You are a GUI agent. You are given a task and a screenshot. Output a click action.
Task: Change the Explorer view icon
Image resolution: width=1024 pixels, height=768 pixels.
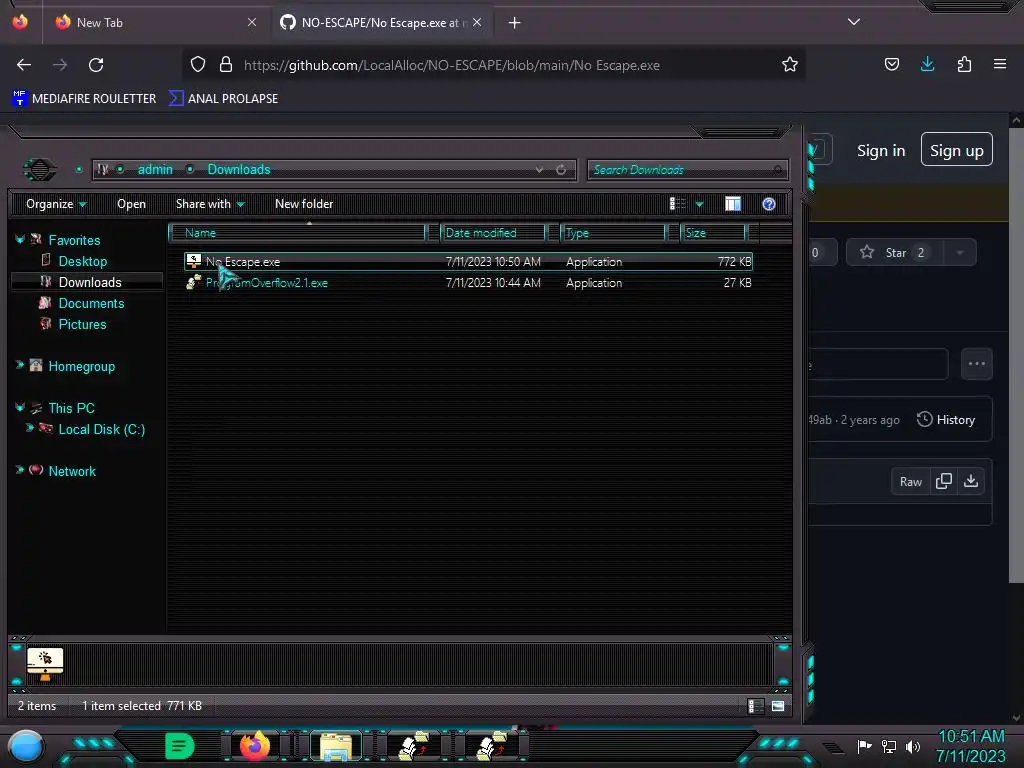pos(677,204)
